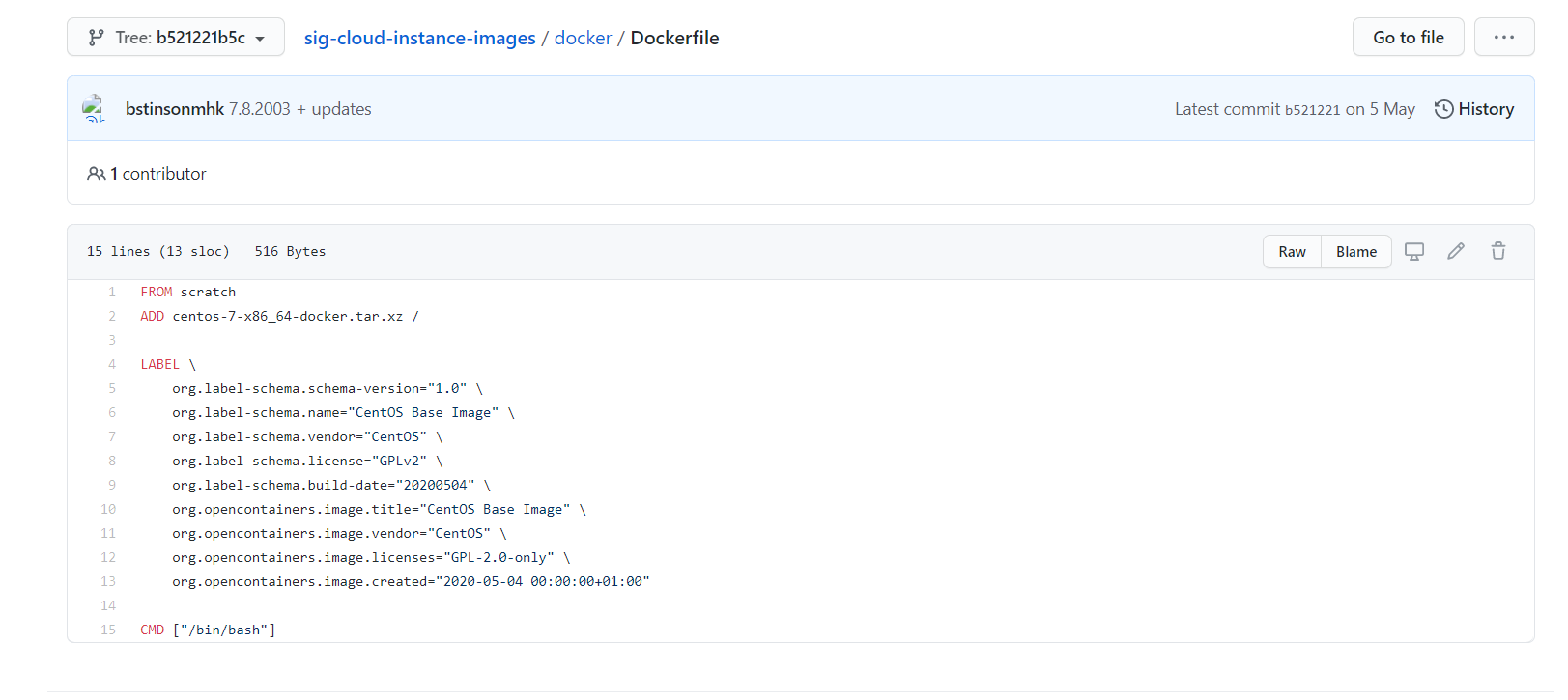Click the git branch icon in Tree selector
Screen dimensions: 1568x700
[96, 38]
